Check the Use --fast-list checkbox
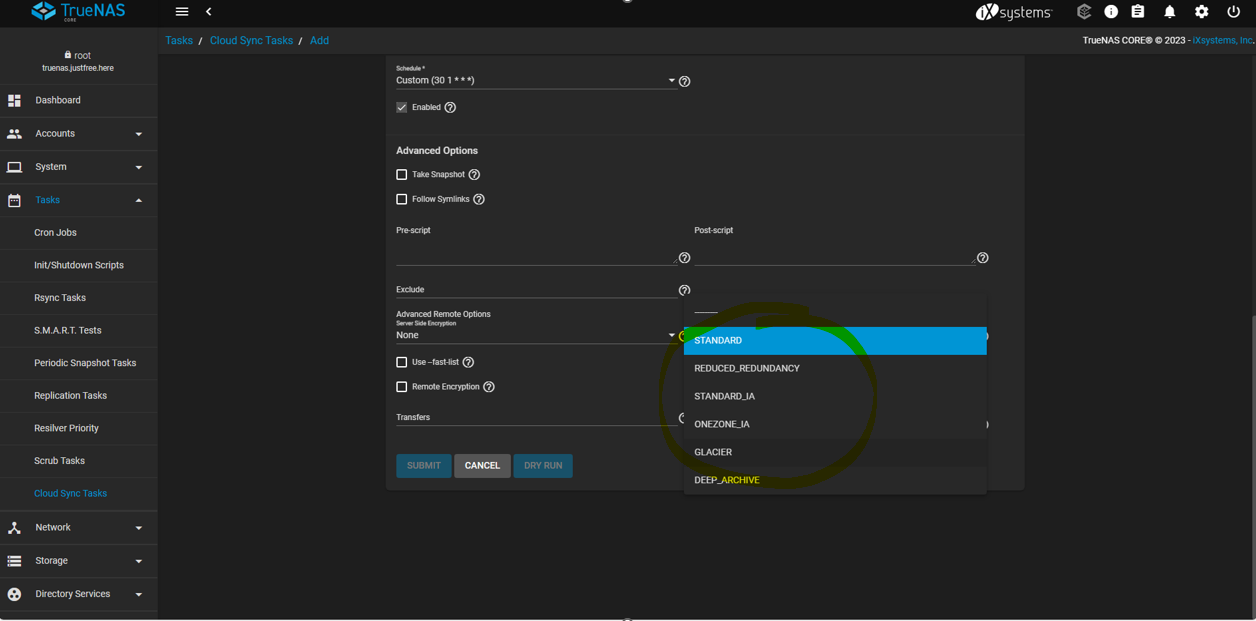Image resolution: width=1256 pixels, height=621 pixels. coord(402,362)
